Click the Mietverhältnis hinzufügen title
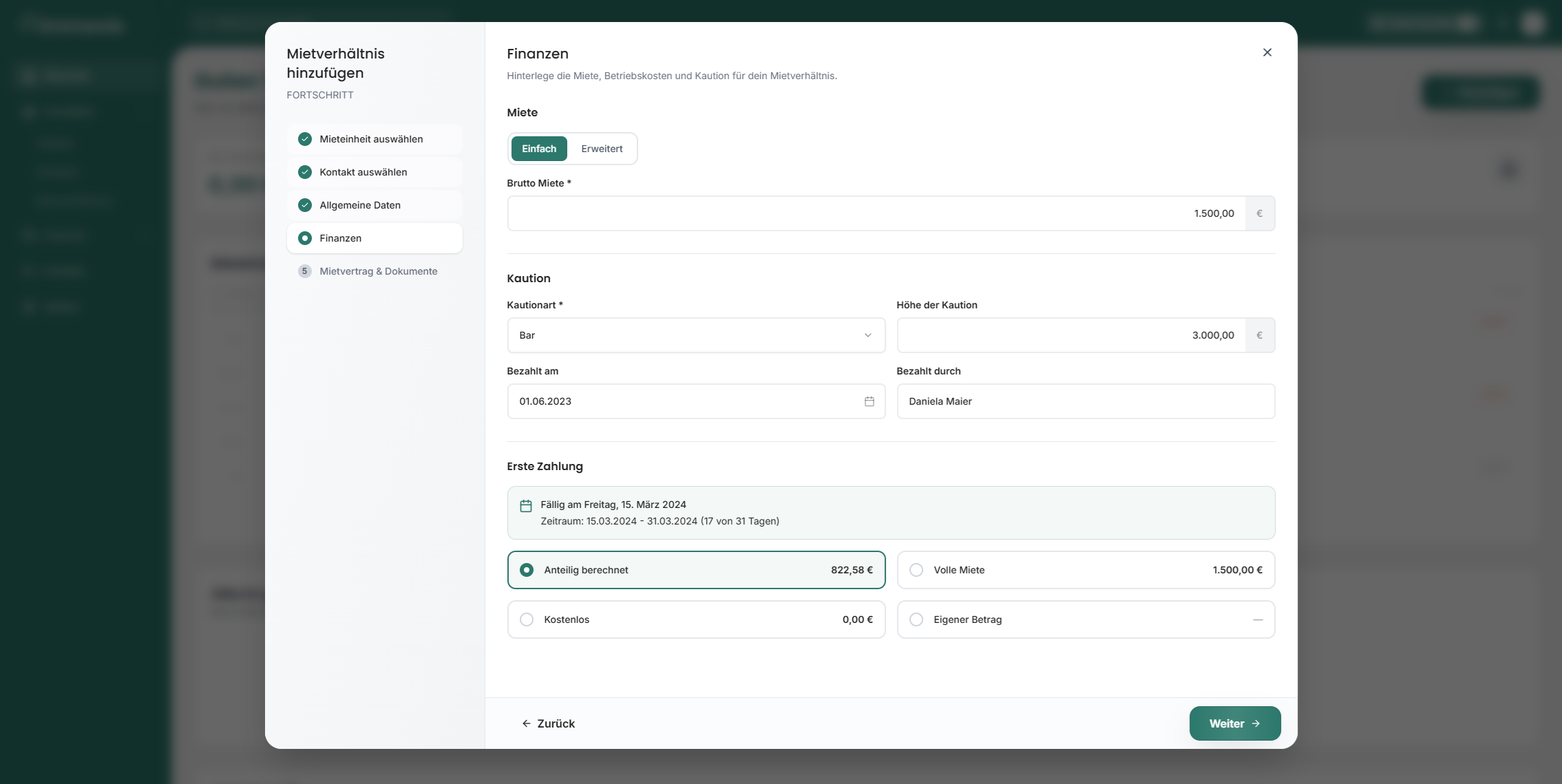 (336, 63)
